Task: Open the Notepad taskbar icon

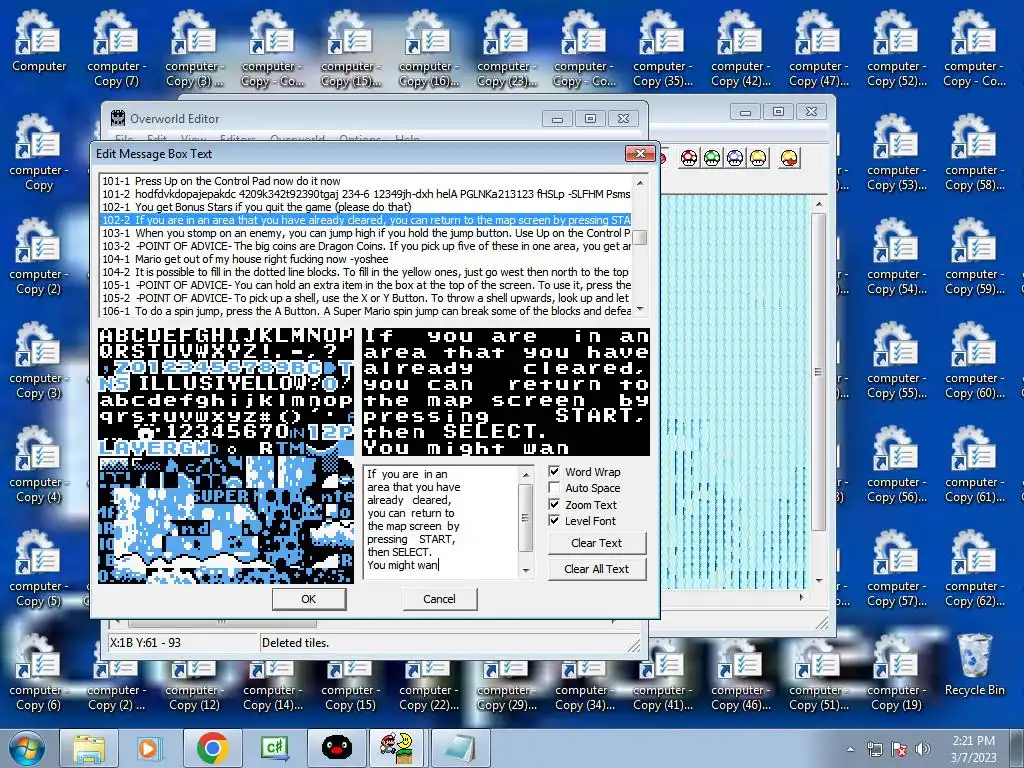Action: [x=460, y=748]
